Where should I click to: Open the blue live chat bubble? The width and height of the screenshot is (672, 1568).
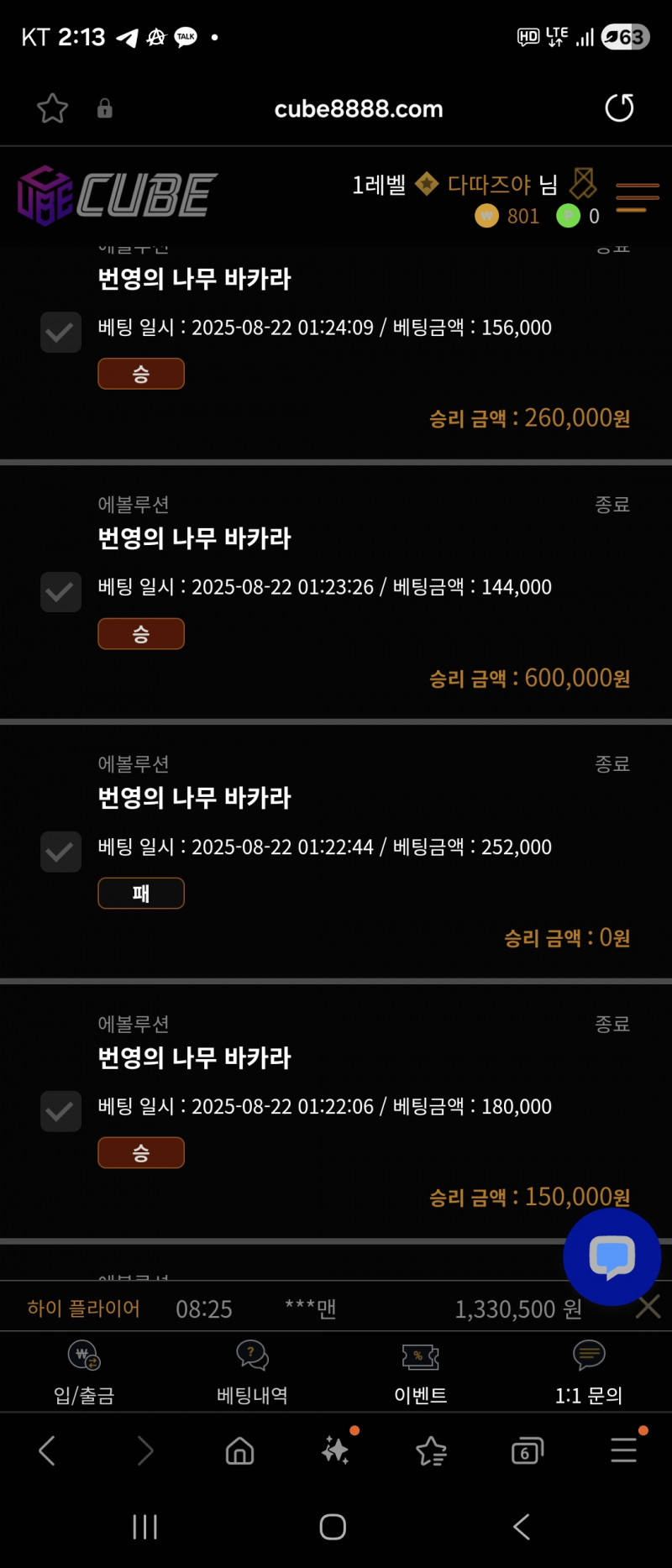point(612,1256)
